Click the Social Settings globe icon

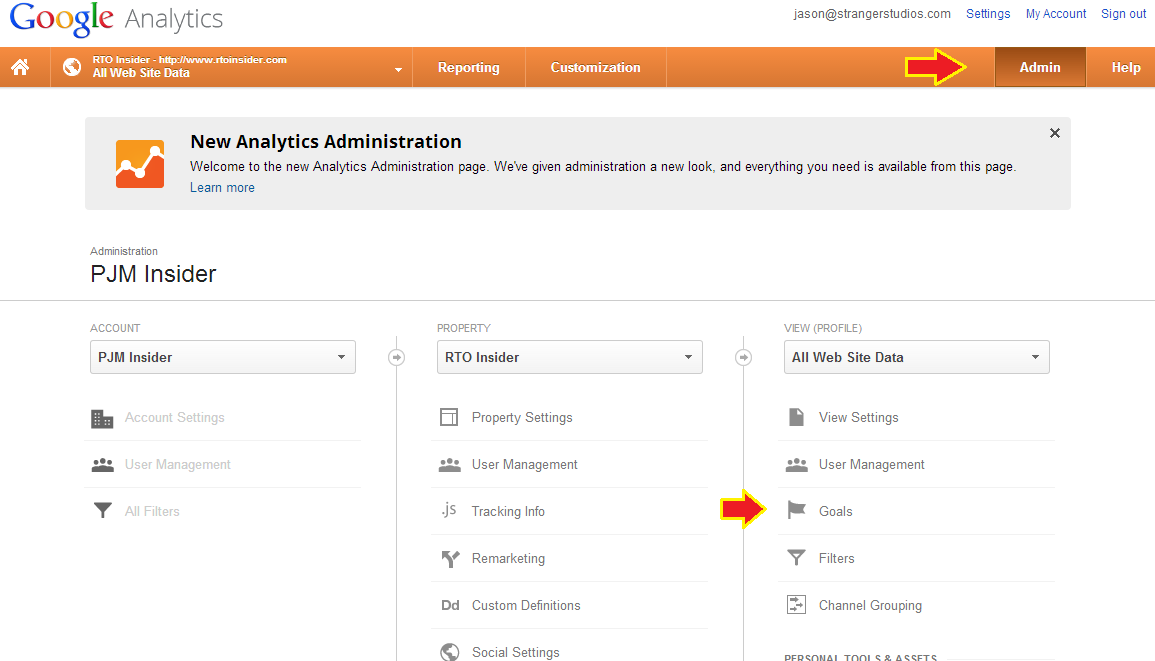(x=449, y=652)
